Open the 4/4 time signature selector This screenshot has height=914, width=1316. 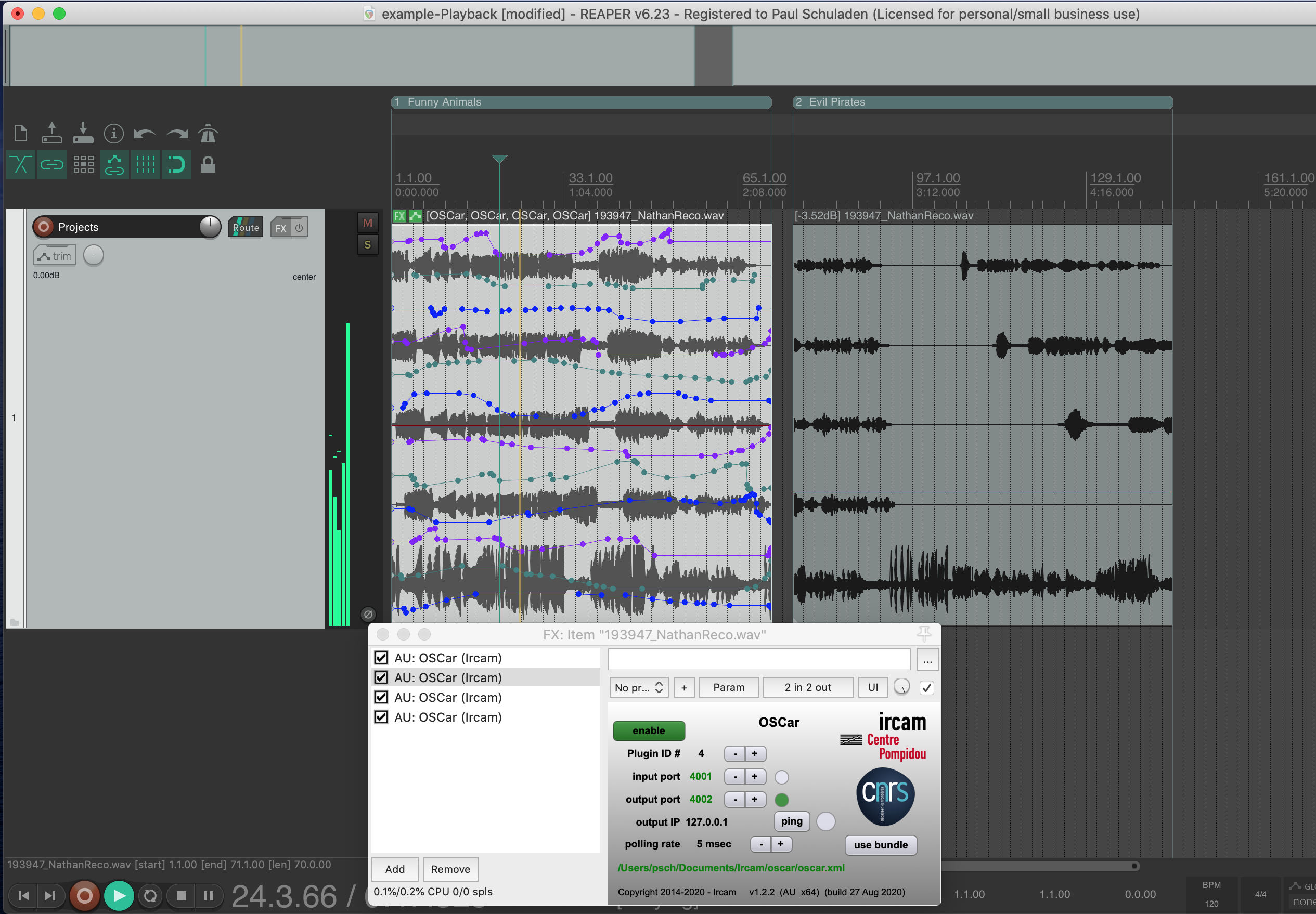(x=1260, y=894)
